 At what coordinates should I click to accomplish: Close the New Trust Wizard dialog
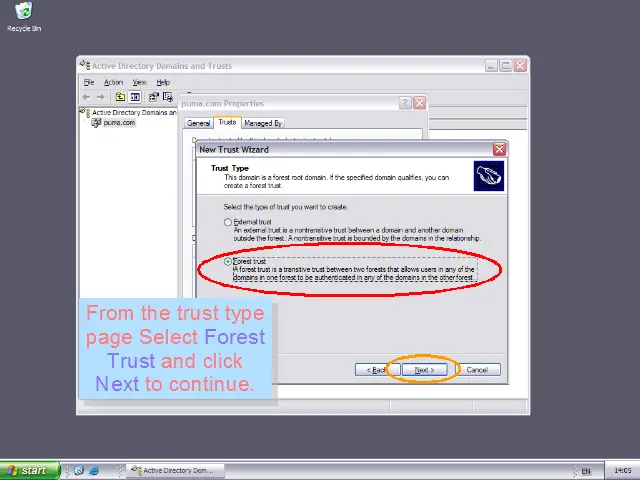coord(499,149)
